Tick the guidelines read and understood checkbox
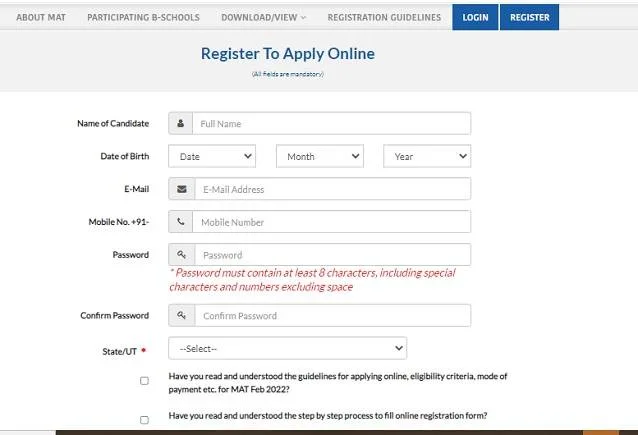Viewport: 638px width, 435px height. 145,381
